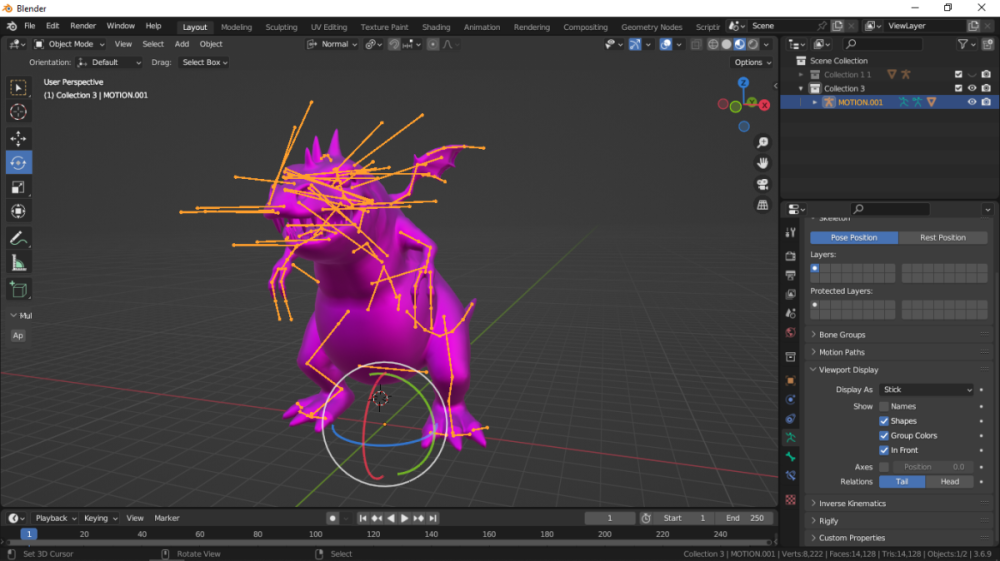Open Object Data armature properties tab
Screen dimensions: 1000x561
[791, 437]
